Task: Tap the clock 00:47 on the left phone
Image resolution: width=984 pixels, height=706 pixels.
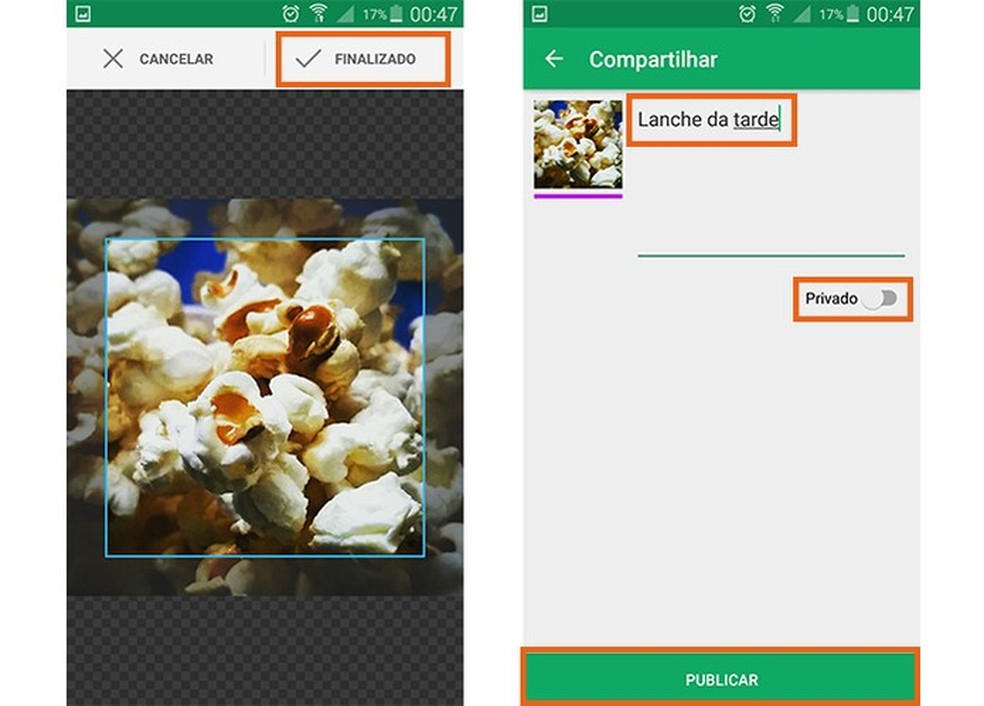Action: [x=434, y=14]
